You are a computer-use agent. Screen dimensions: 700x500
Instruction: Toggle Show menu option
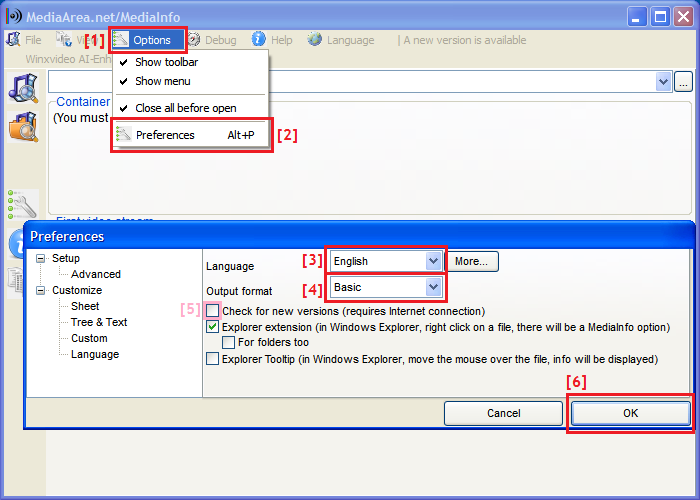pos(162,81)
